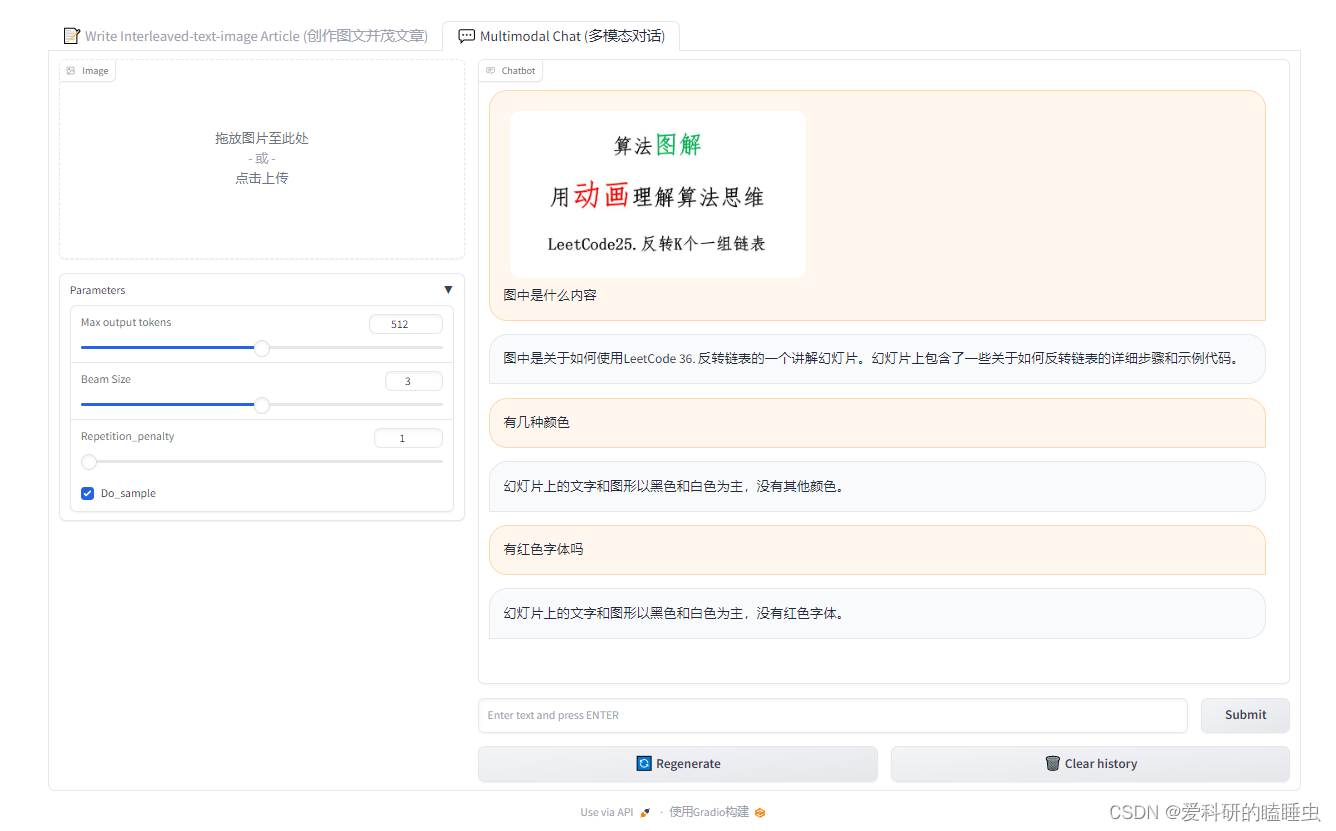Click the Beam Size number field
1336x831 pixels.
tap(413, 381)
